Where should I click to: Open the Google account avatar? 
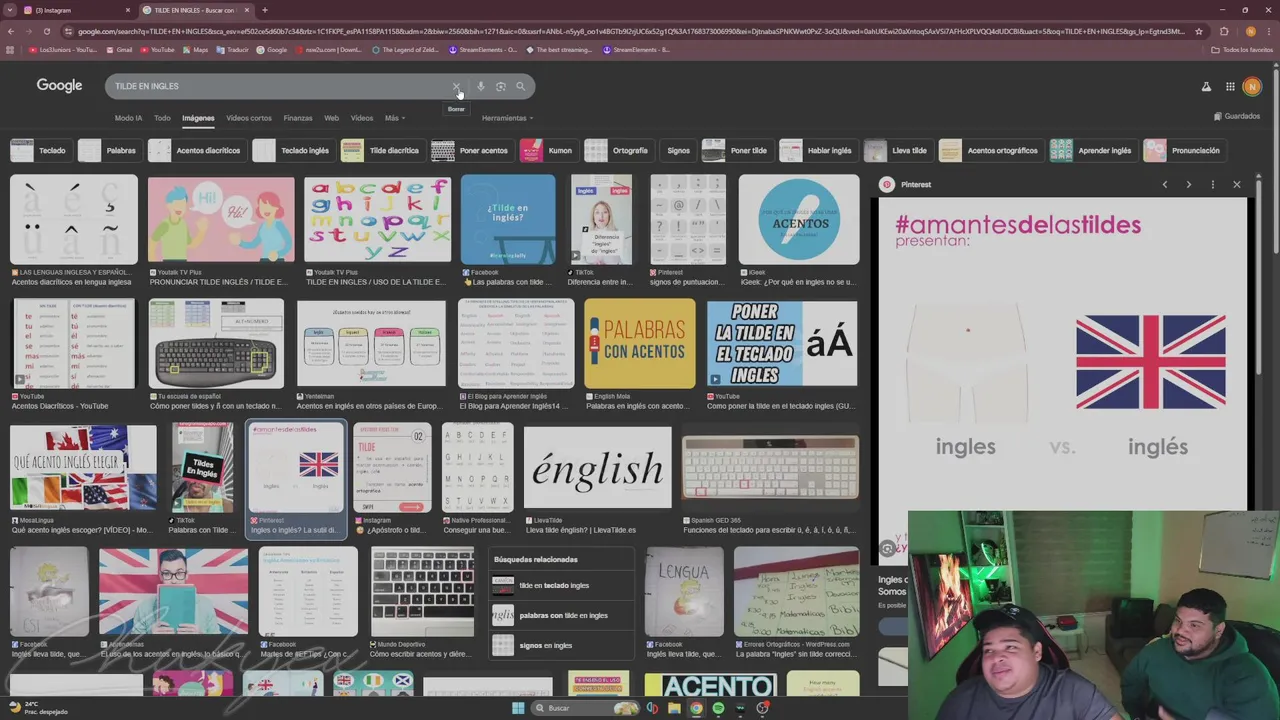tap(1252, 87)
